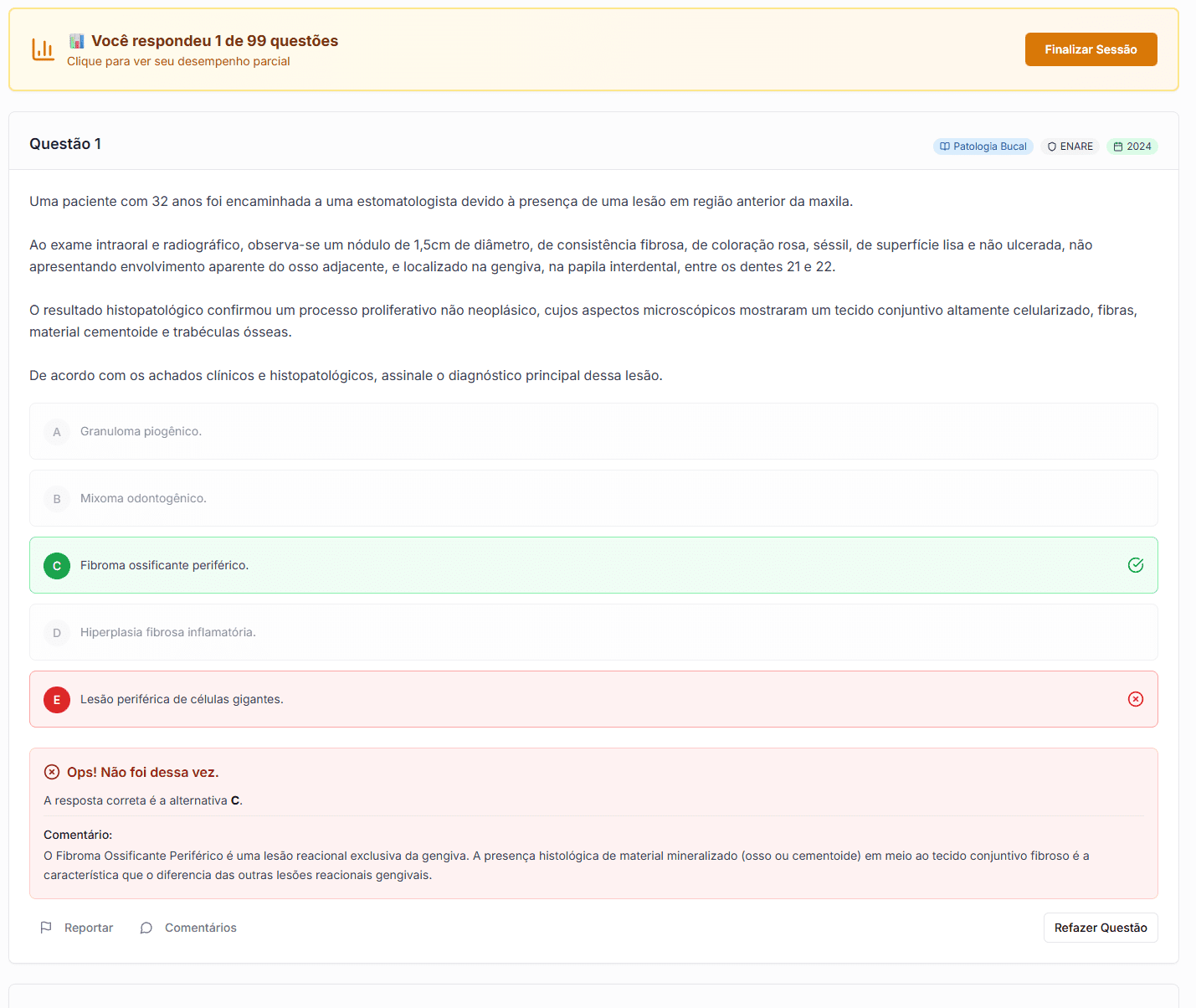Viewport: 1196px width, 1008px height.
Task: Click the green checkmark icon on option C
Action: (x=1135, y=565)
